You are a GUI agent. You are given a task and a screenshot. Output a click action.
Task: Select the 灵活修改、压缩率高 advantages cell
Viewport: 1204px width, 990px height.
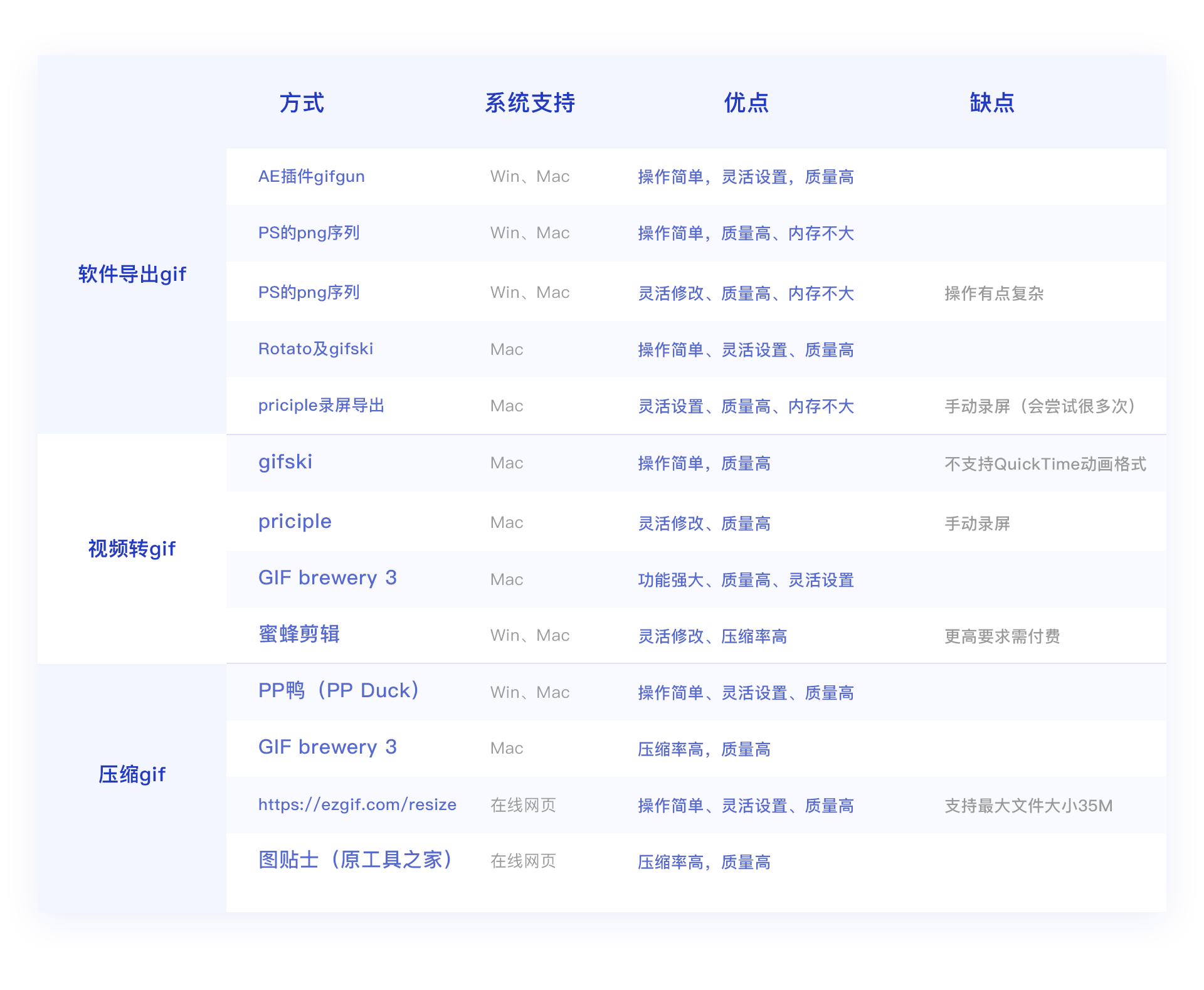712,636
